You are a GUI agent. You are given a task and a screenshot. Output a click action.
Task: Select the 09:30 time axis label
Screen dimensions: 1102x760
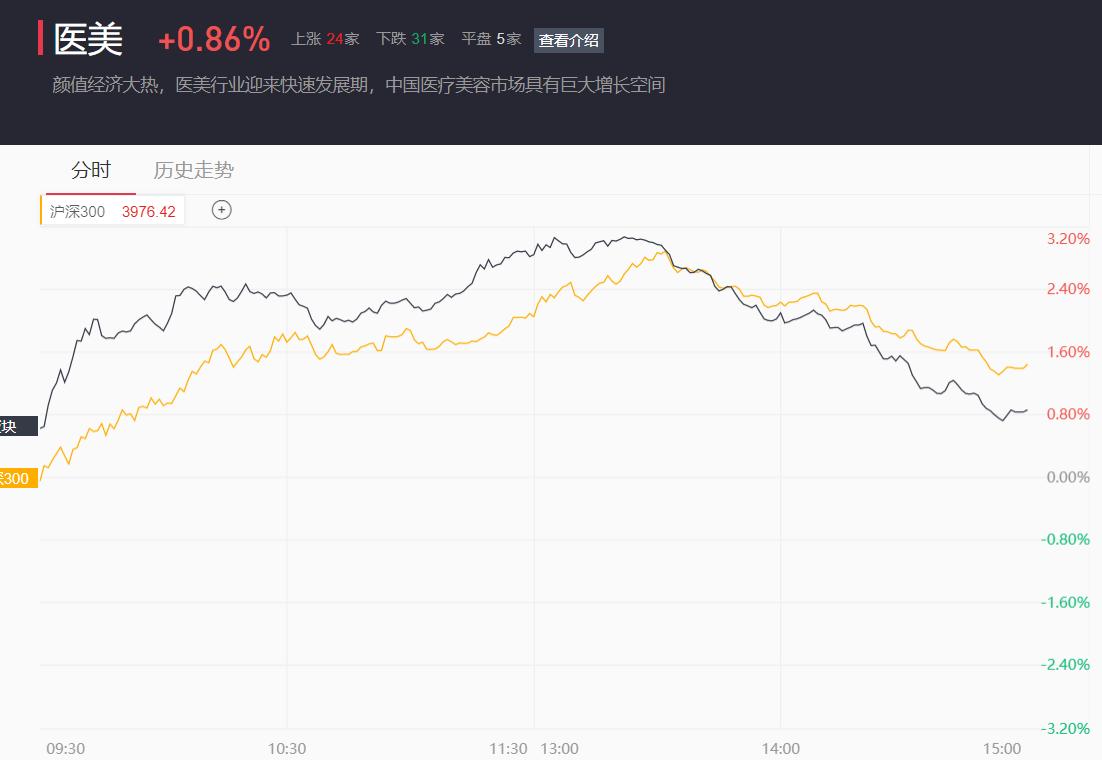pyautogui.click(x=65, y=748)
